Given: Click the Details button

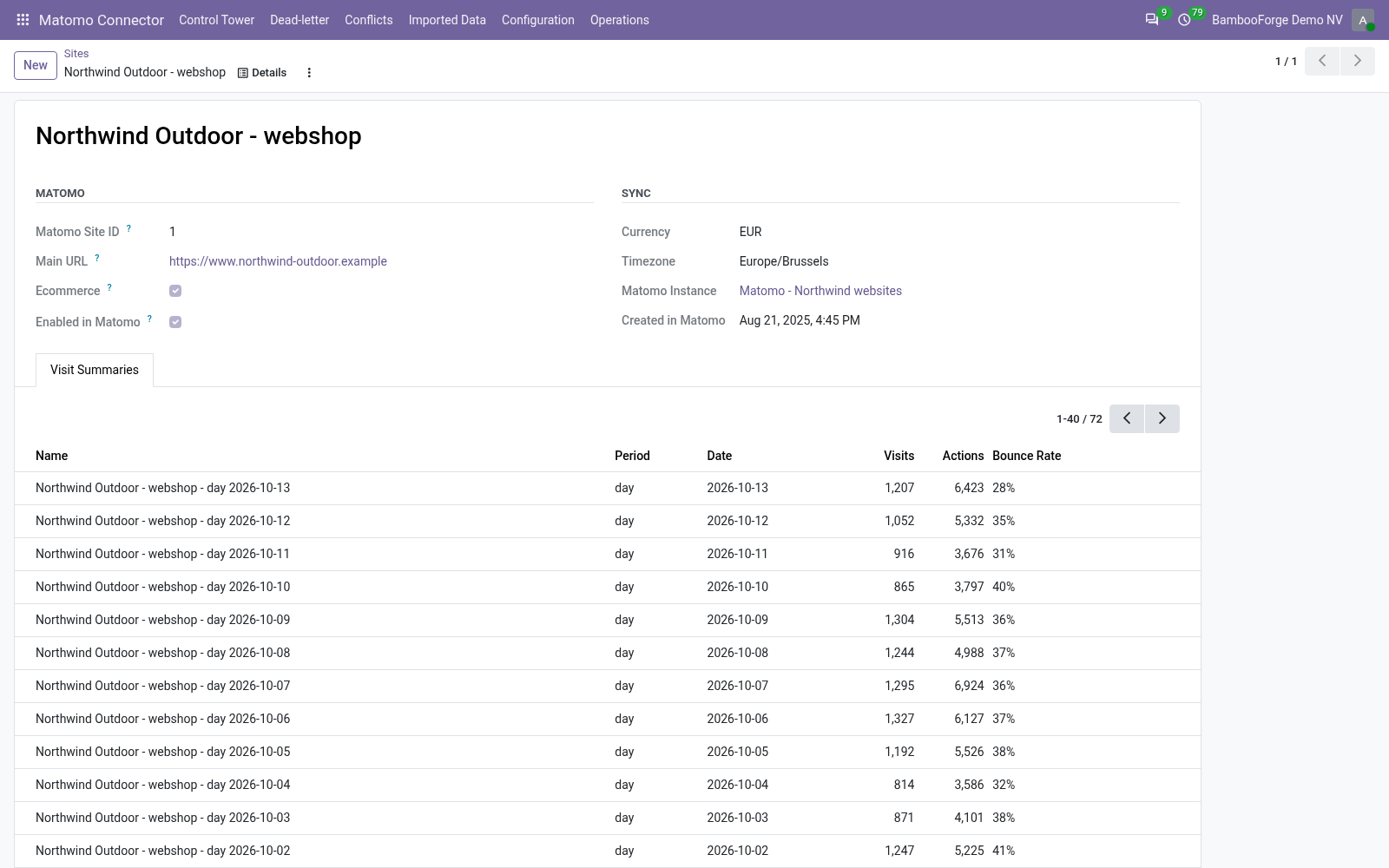Looking at the screenshot, I should click(262, 73).
